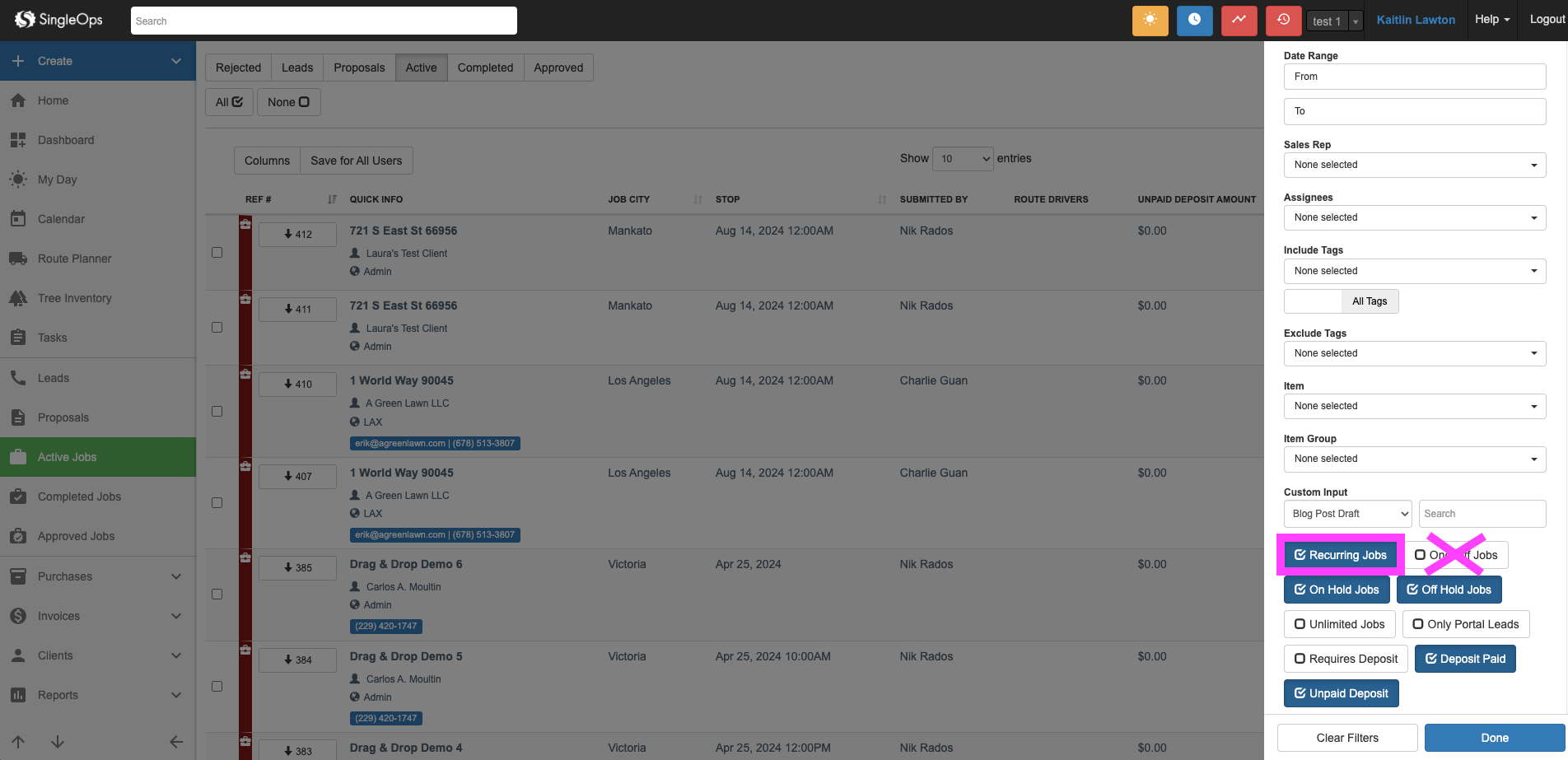1568x760 pixels.
Task: Open the Sales Rep dropdown
Action: coord(1414,165)
